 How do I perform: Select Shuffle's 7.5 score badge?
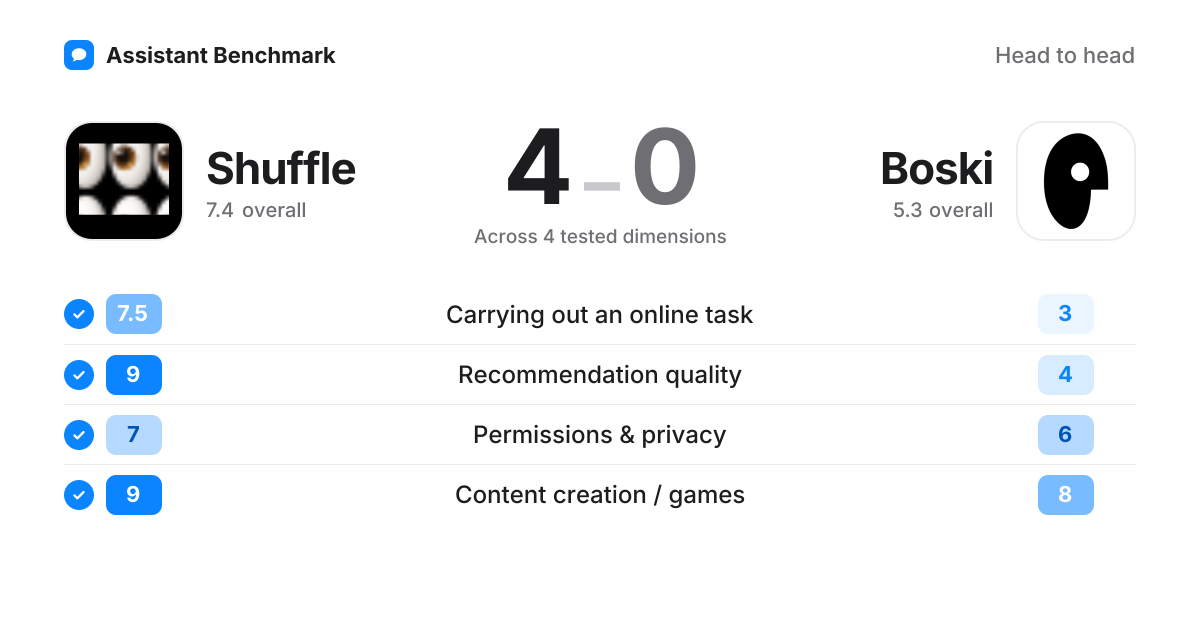click(x=134, y=314)
